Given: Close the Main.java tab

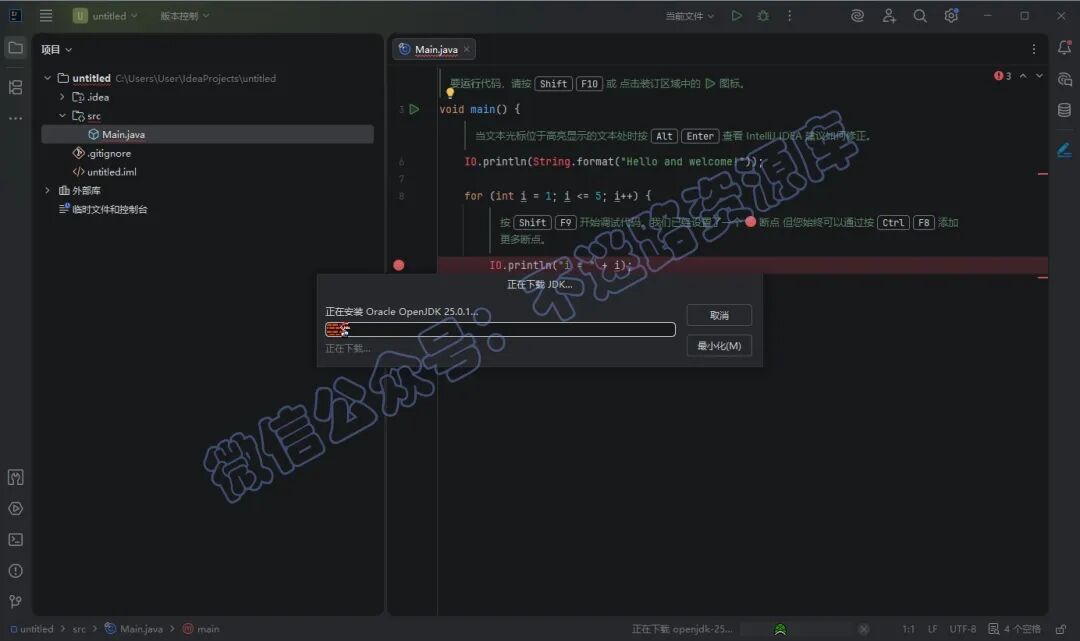Looking at the screenshot, I should [466, 49].
